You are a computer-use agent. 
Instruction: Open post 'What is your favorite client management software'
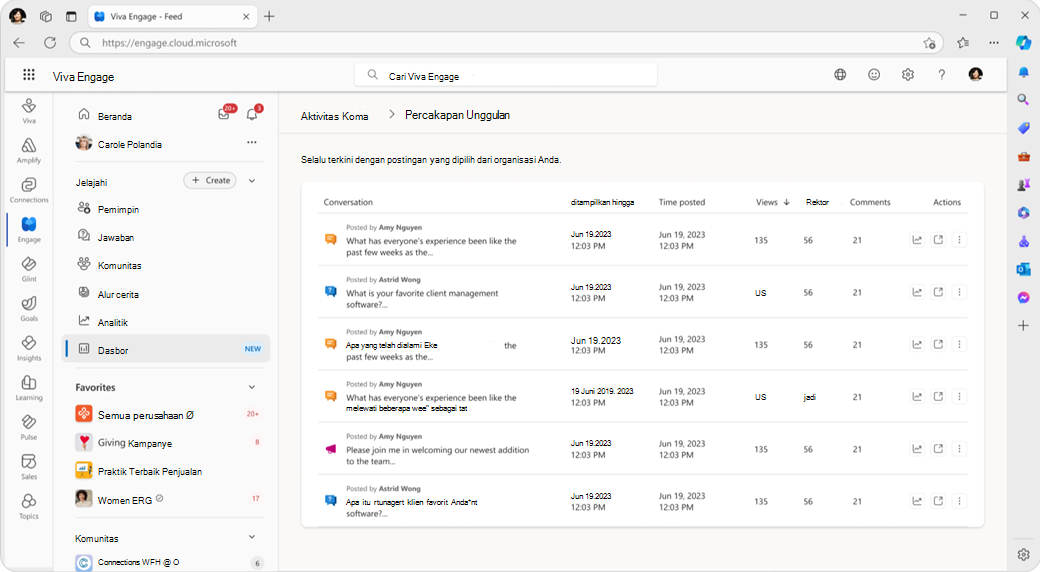click(422, 299)
